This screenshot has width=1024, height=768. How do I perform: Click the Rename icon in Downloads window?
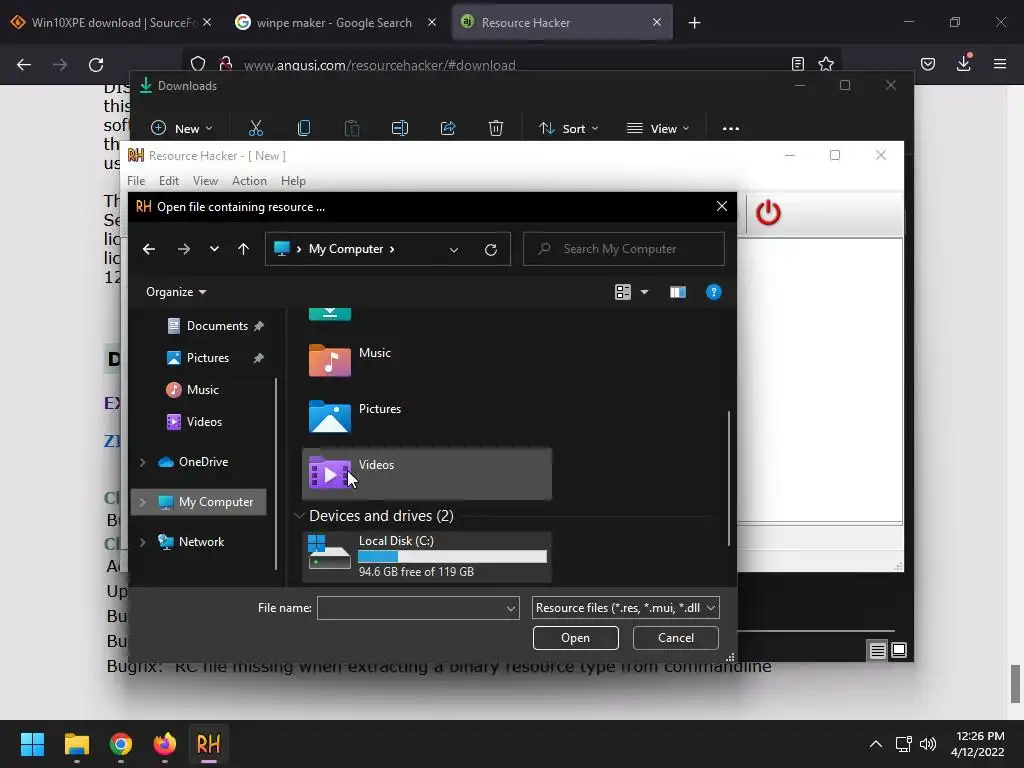(x=400, y=129)
